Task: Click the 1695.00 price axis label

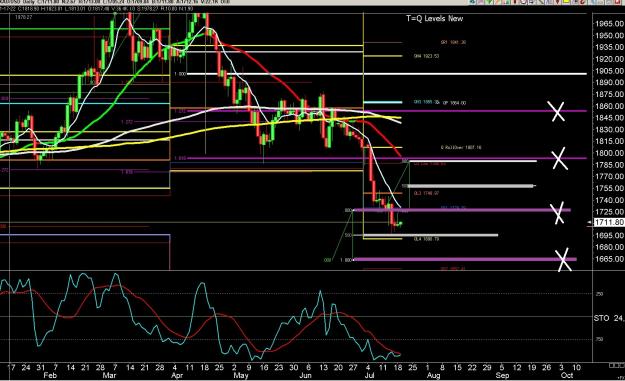Action: (608, 235)
